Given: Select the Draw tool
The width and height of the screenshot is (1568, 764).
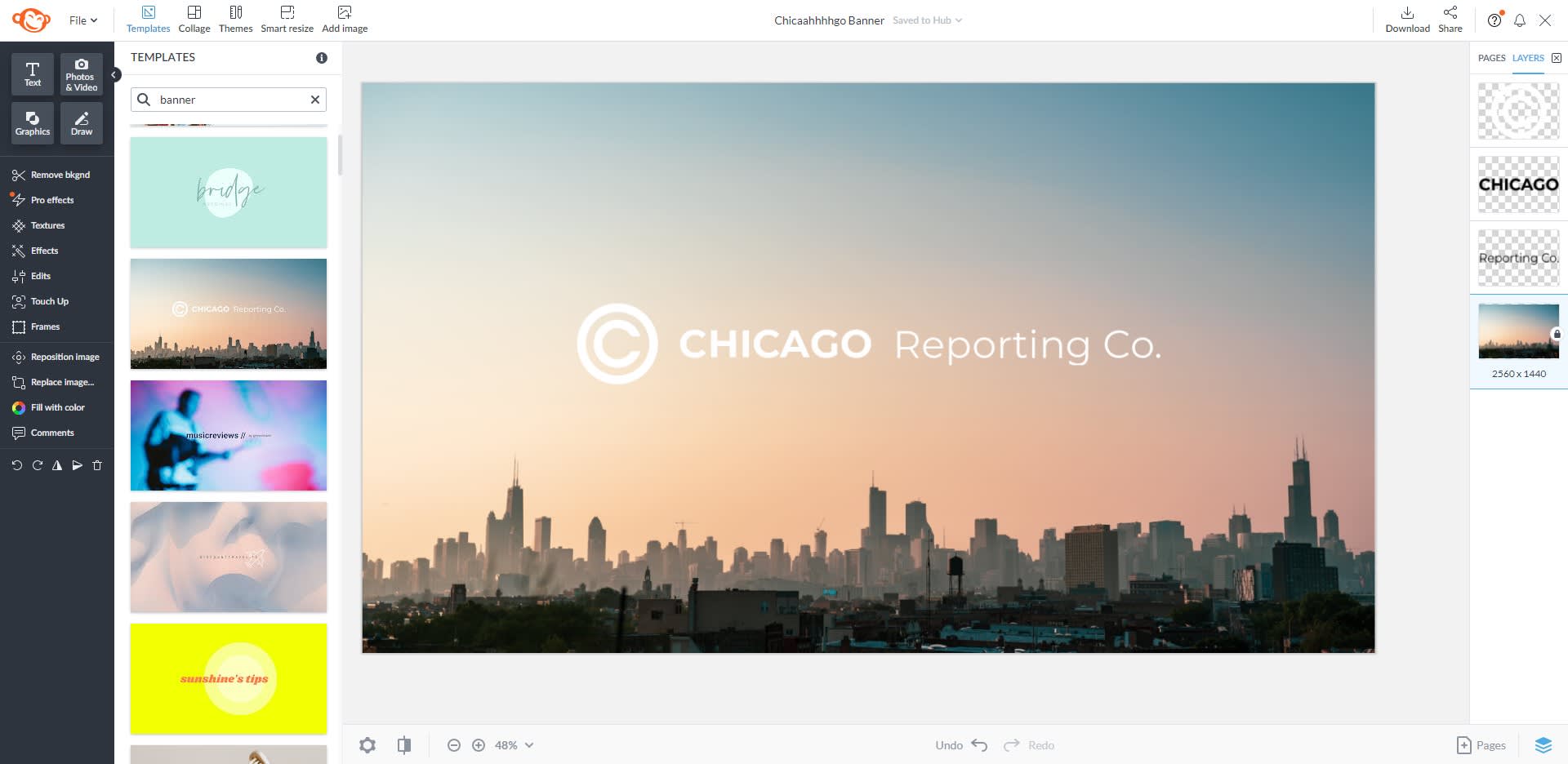Looking at the screenshot, I should pyautogui.click(x=82, y=123).
